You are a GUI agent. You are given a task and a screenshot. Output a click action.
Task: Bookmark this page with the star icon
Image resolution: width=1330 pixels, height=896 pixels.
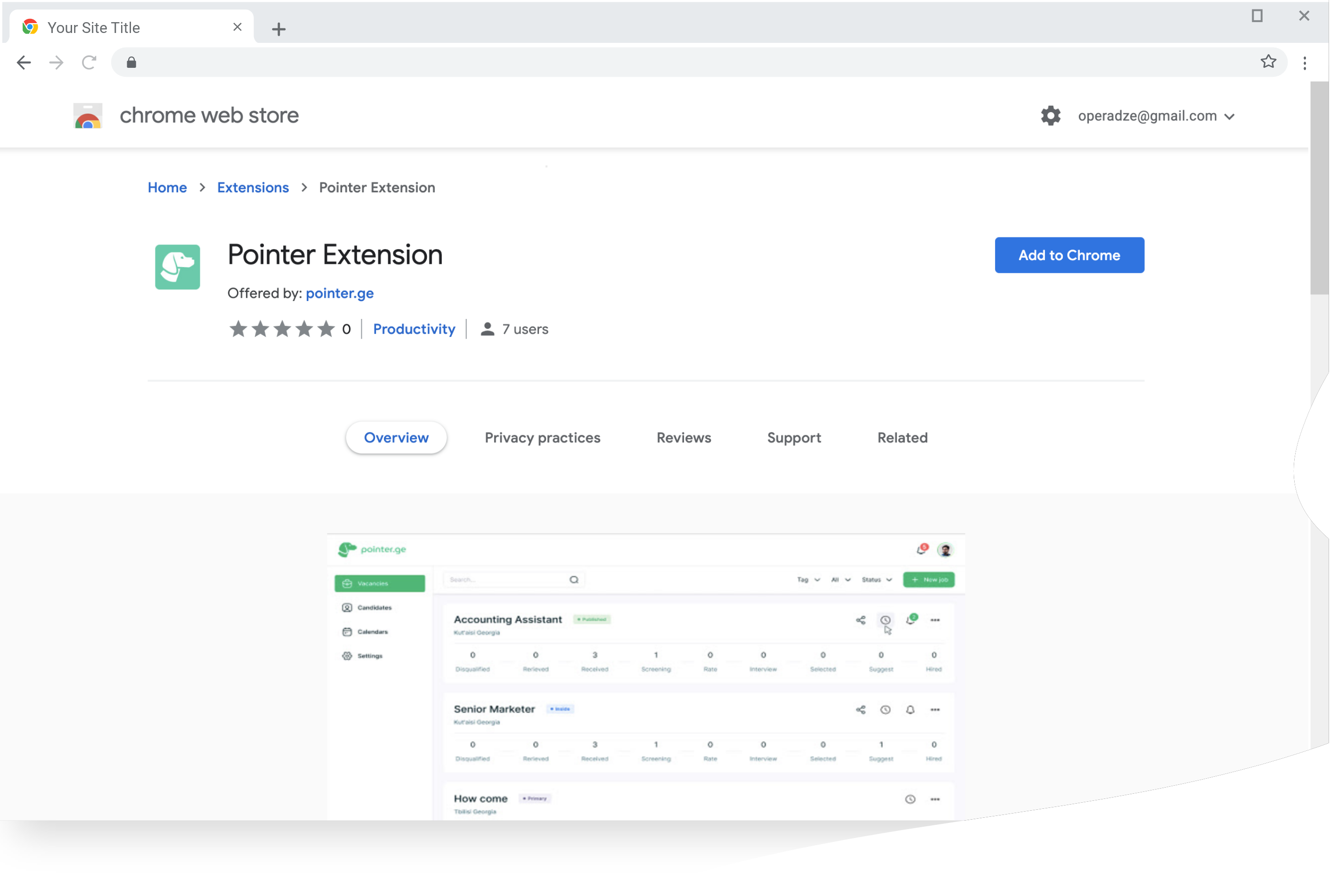(x=1268, y=61)
